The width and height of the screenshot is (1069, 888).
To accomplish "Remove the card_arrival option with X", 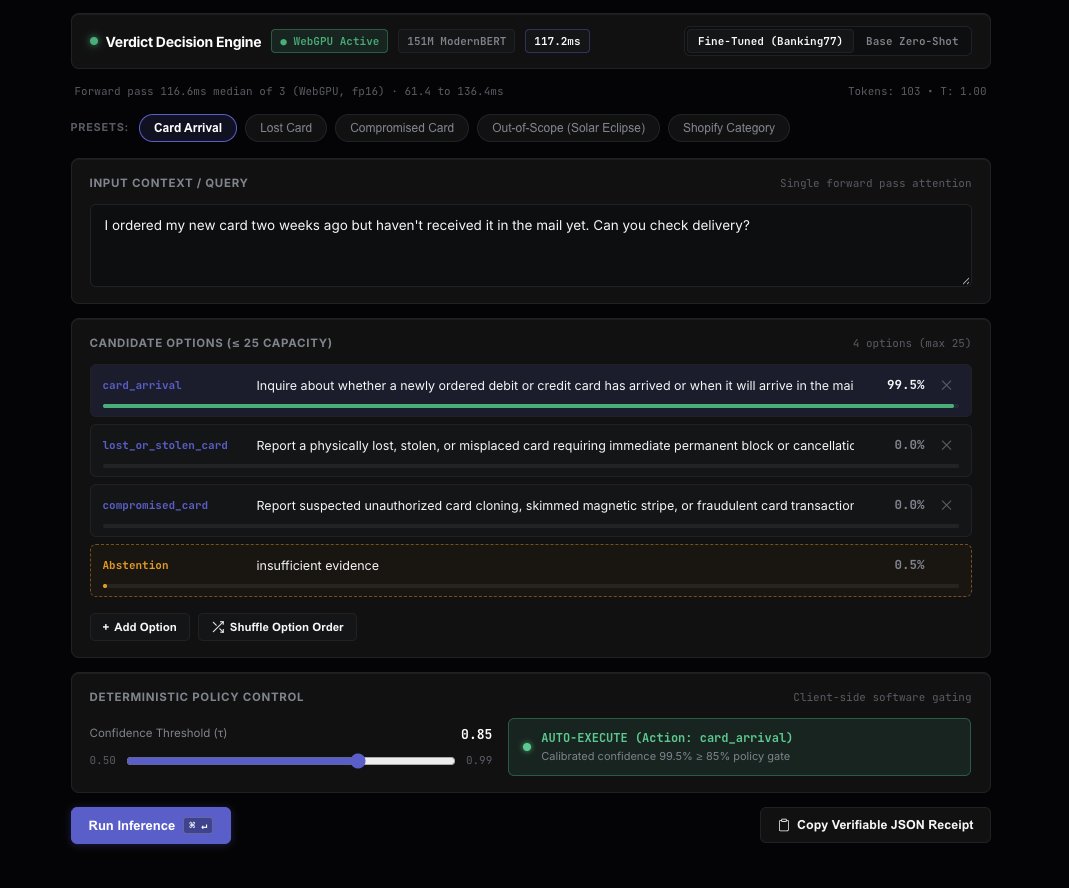I will tap(946, 385).
